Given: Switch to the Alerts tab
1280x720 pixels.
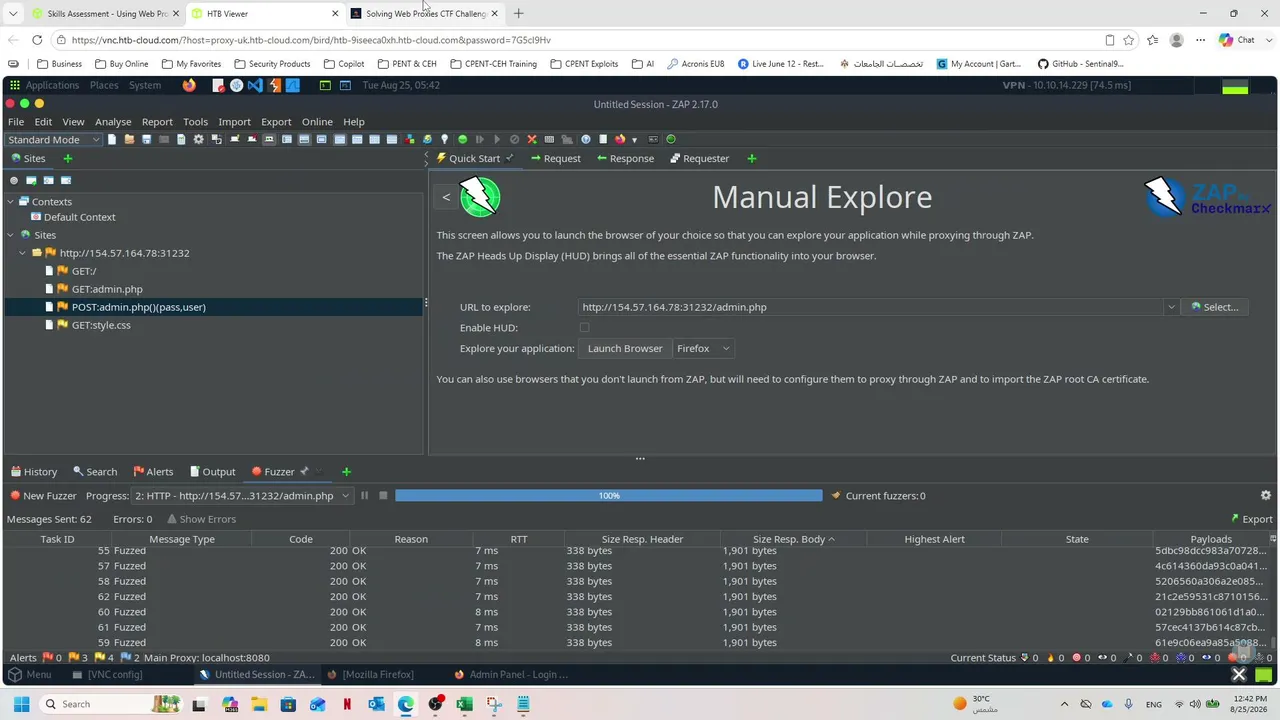Looking at the screenshot, I should click(153, 472).
